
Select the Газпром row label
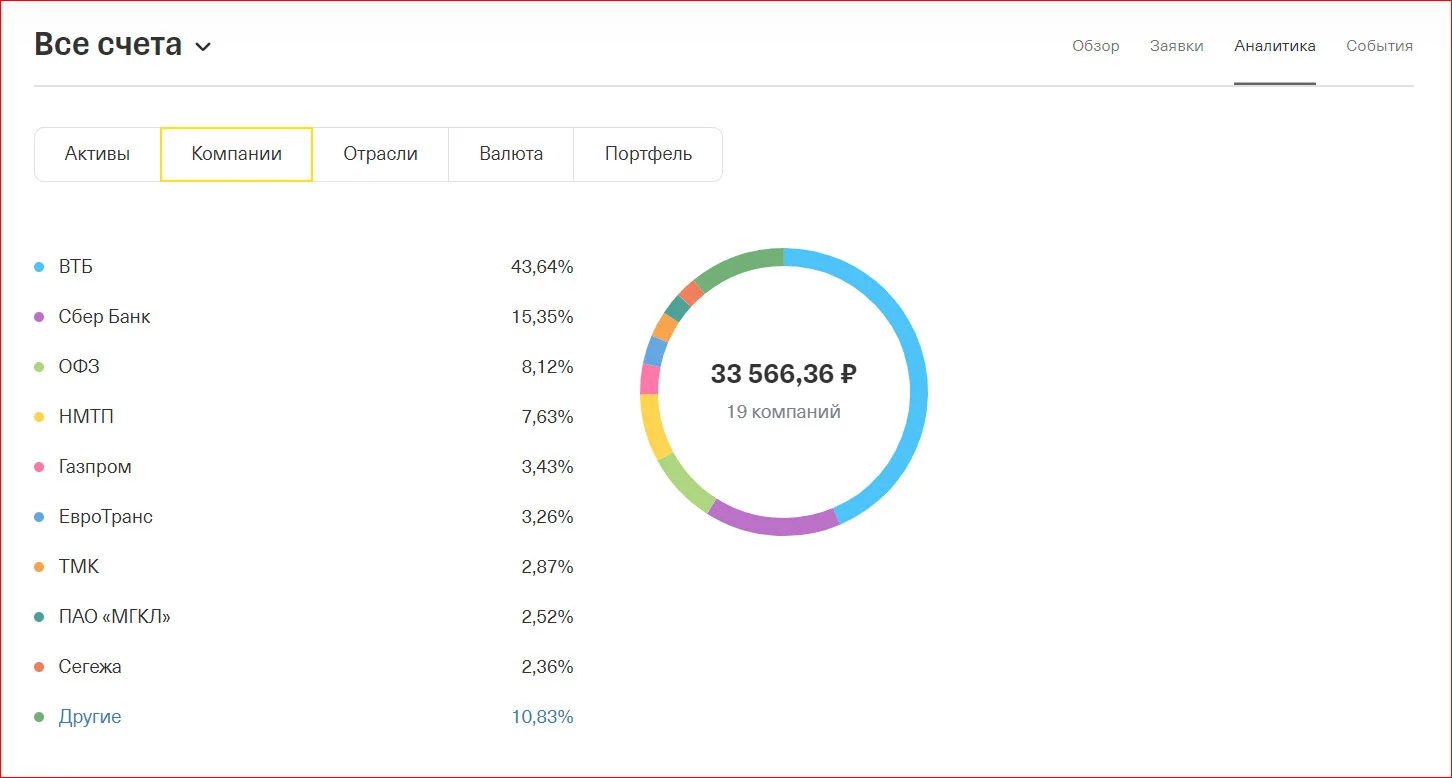[x=95, y=467]
